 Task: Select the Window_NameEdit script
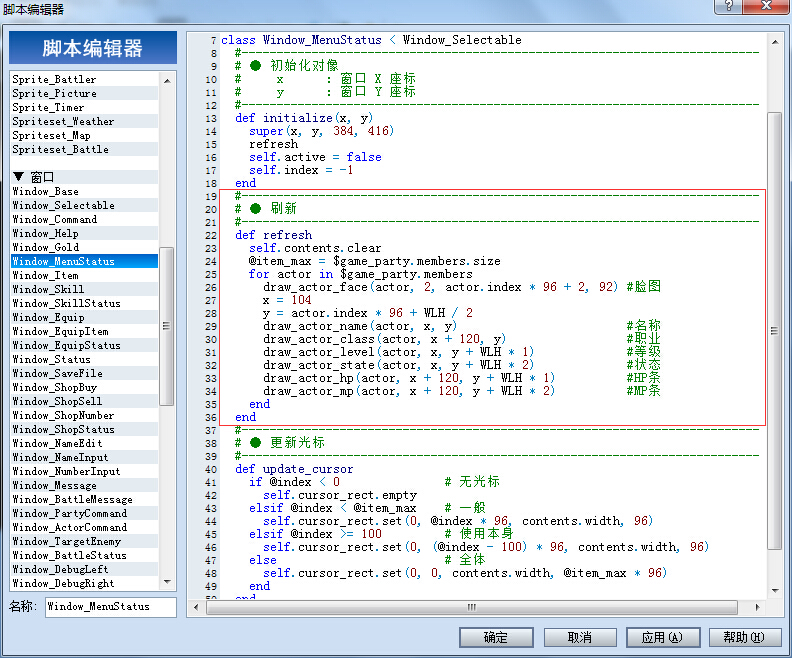(84, 443)
